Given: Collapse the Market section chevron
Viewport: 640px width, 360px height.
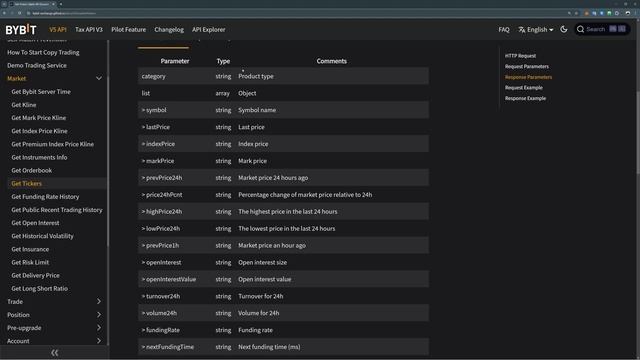Looking at the screenshot, I should [x=99, y=78].
